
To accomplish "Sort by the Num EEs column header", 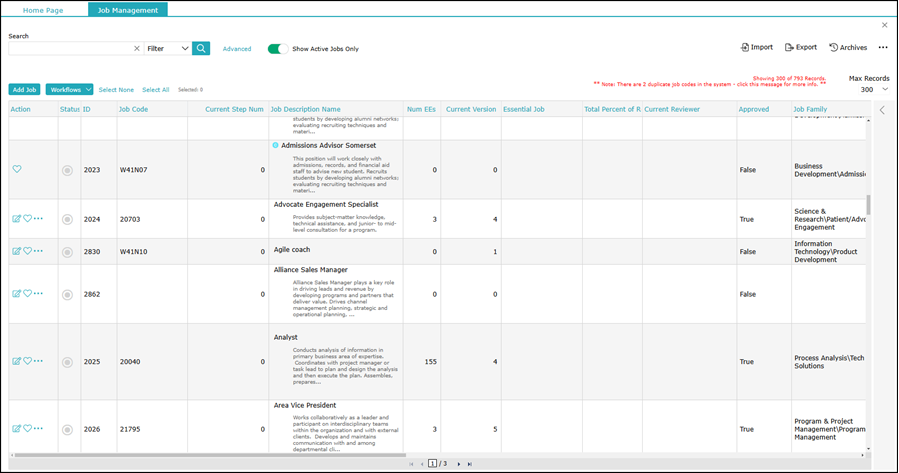I will [421, 109].
